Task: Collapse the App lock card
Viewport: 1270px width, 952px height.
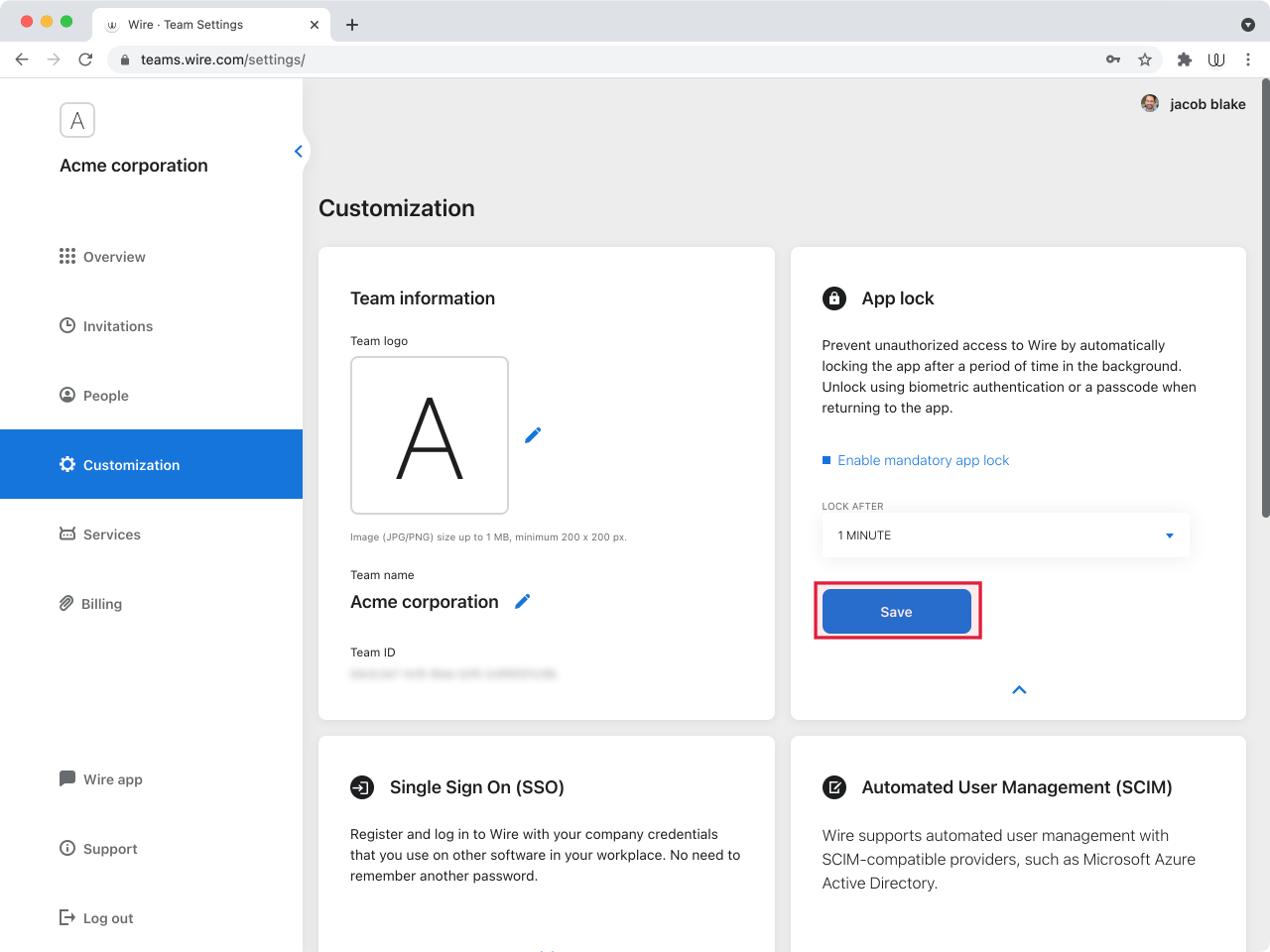Action: (1019, 689)
